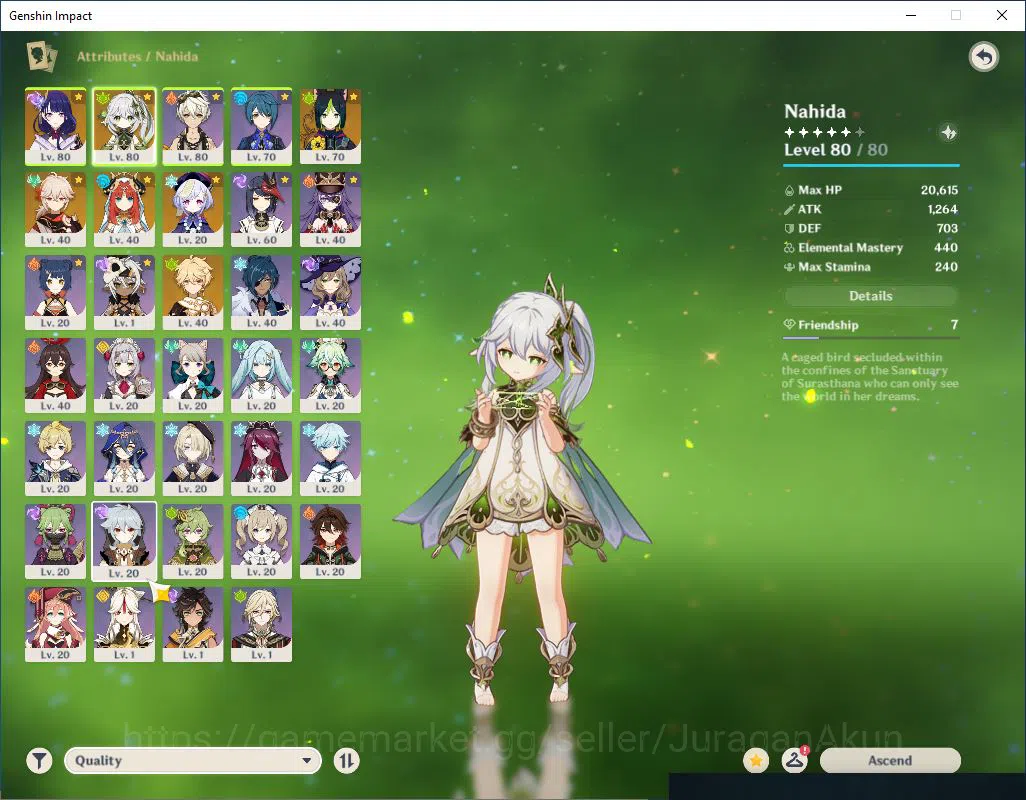
Task: Select Kuki Shinobu's masked portrait
Action: coord(56,542)
